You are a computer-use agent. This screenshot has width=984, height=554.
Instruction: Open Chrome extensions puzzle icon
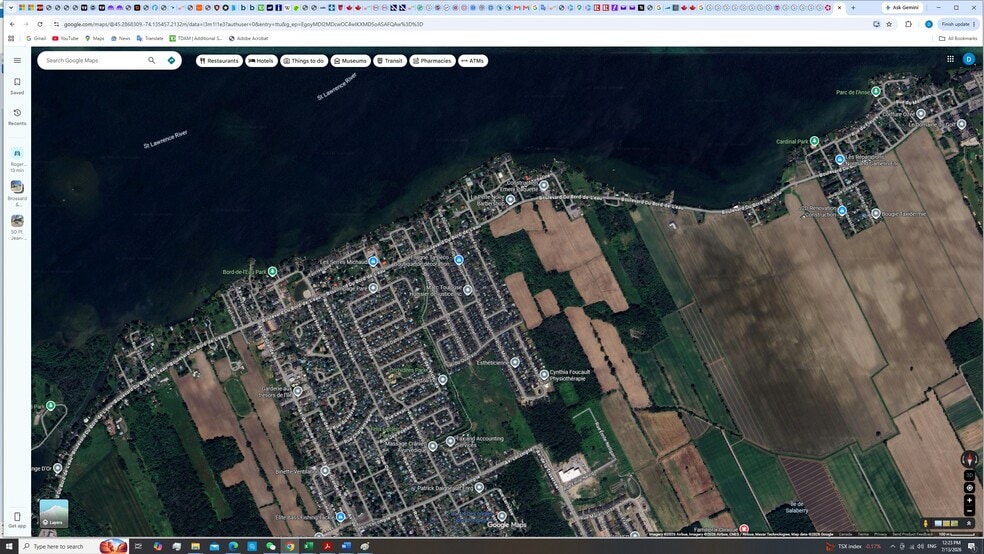pos(908,24)
